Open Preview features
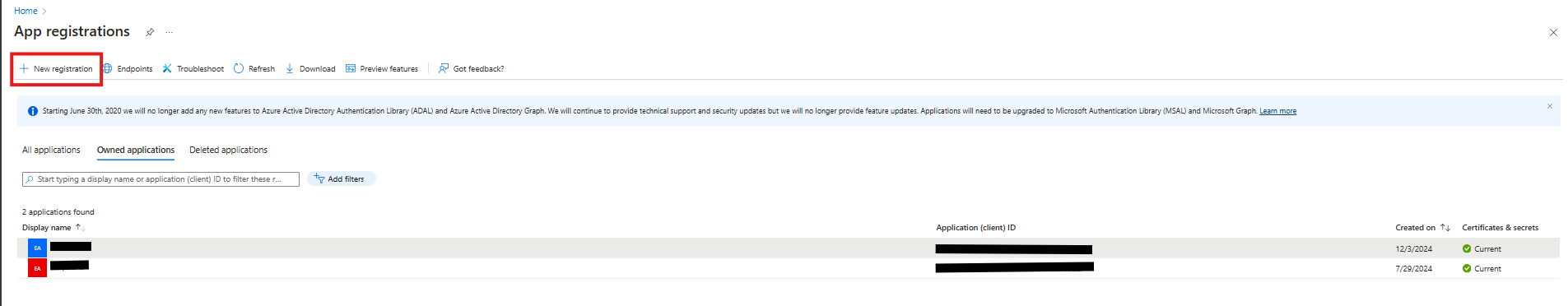The width and height of the screenshot is (1568, 306). tap(382, 69)
